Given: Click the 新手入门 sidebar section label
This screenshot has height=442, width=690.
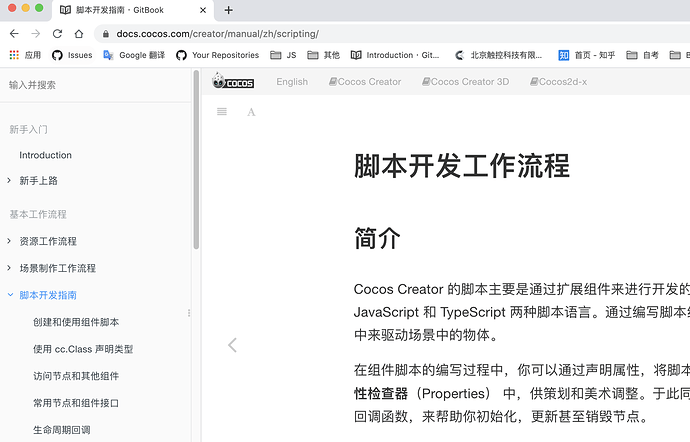Looking at the screenshot, I should pyautogui.click(x=28, y=129).
